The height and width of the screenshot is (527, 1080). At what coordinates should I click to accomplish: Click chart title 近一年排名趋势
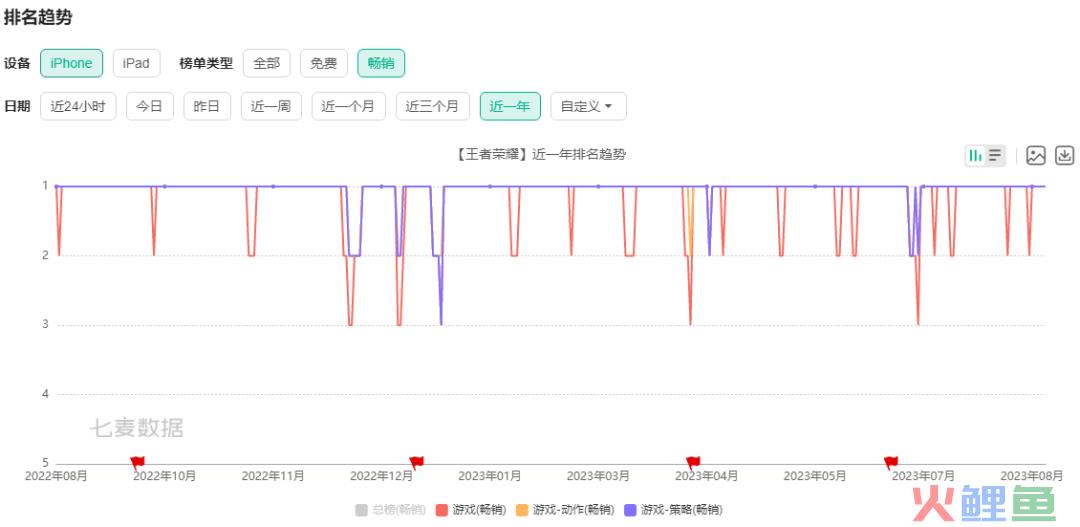tap(541, 155)
